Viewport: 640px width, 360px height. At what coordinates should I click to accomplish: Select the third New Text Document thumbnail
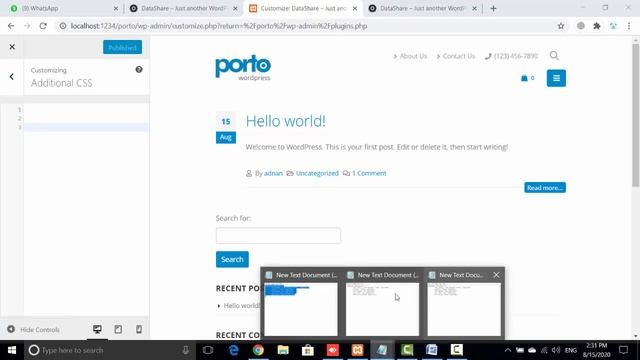click(464, 309)
